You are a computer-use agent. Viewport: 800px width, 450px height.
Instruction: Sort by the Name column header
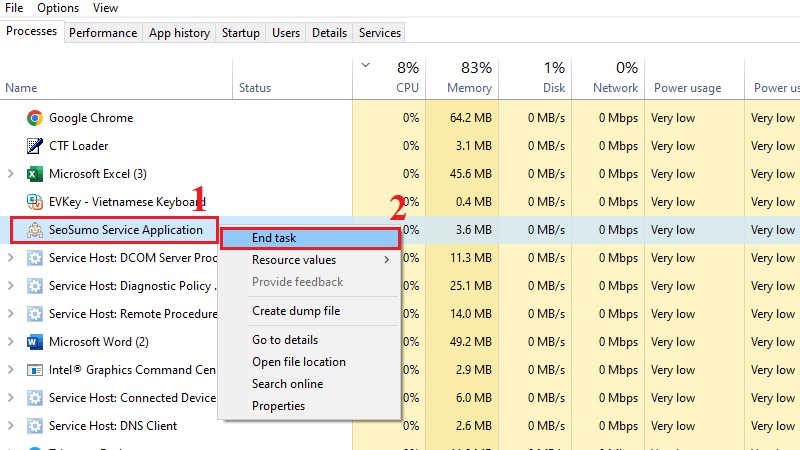21,88
